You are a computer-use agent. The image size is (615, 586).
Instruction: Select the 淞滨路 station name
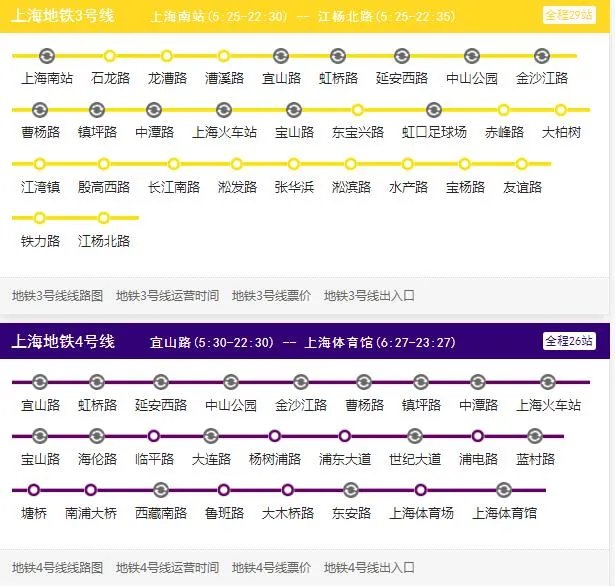pyautogui.click(x=351, y=187)
